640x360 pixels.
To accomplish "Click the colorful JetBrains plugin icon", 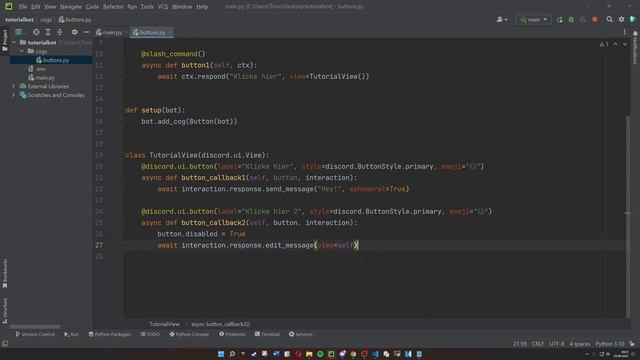I will click(x=633, y=20).
